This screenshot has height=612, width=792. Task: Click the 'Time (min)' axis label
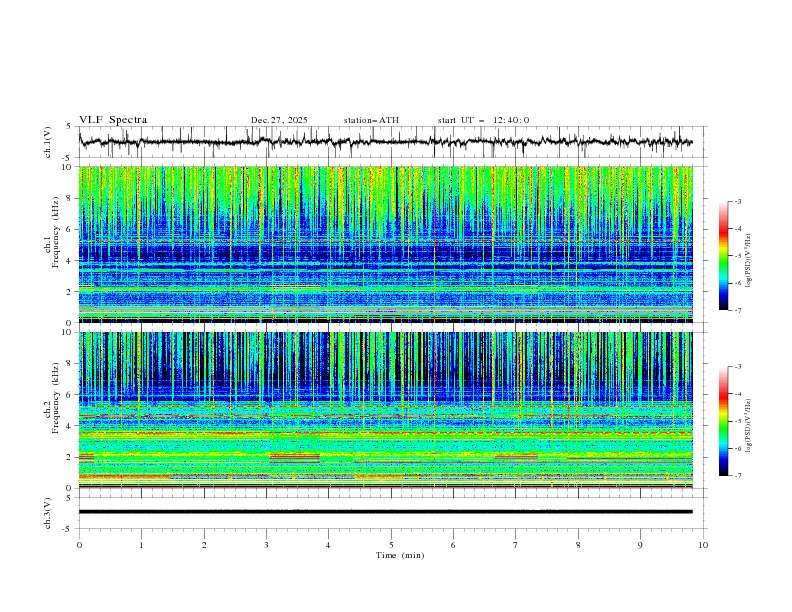400,555
